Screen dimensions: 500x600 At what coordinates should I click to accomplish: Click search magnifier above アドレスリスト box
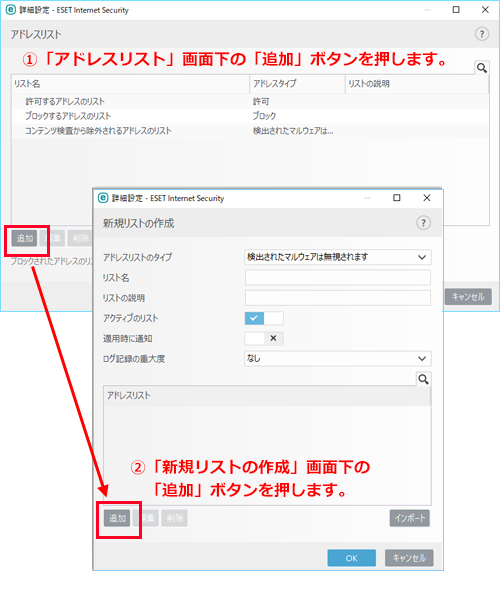tap(423, 379)
